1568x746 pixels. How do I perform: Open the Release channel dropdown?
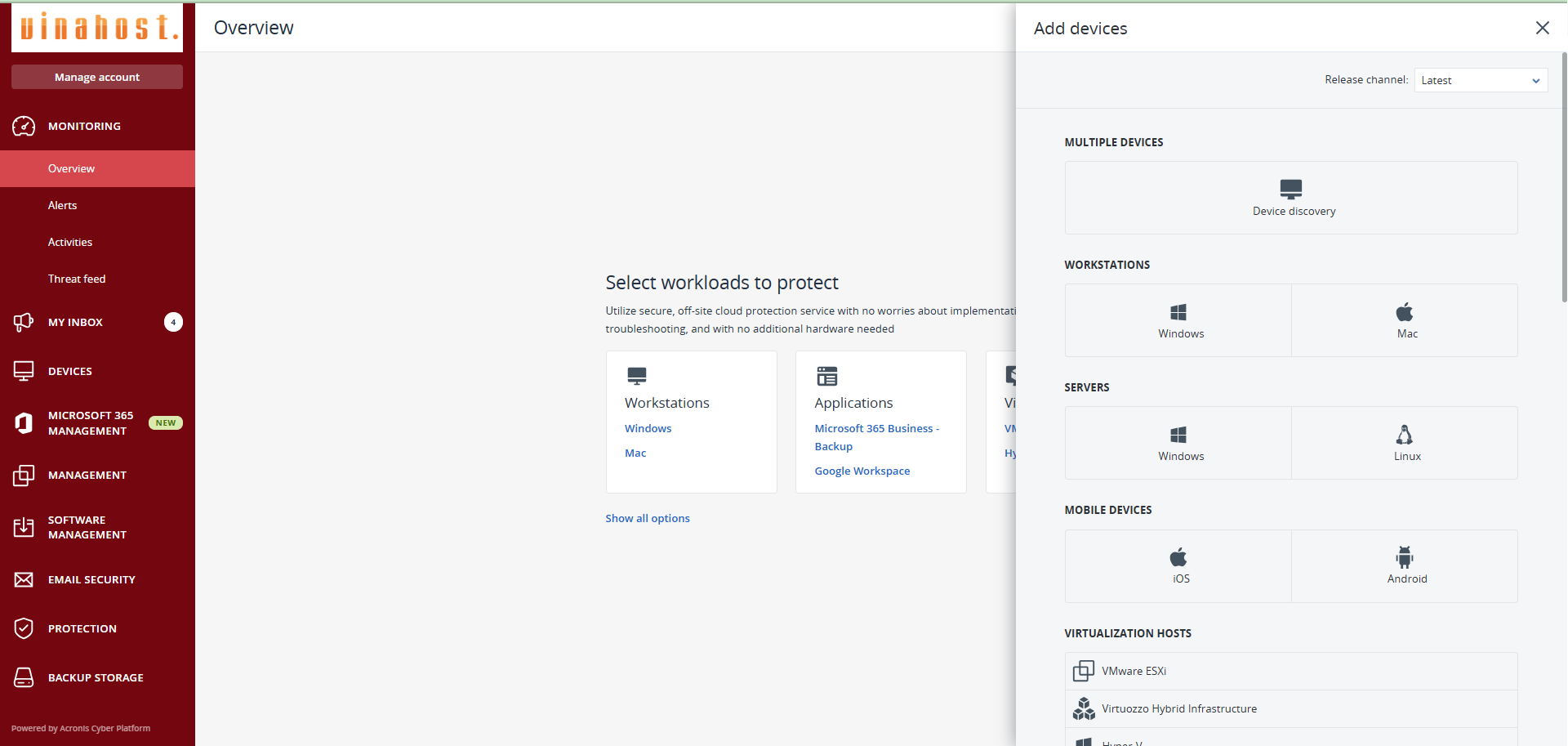(x=1480, y=80)
